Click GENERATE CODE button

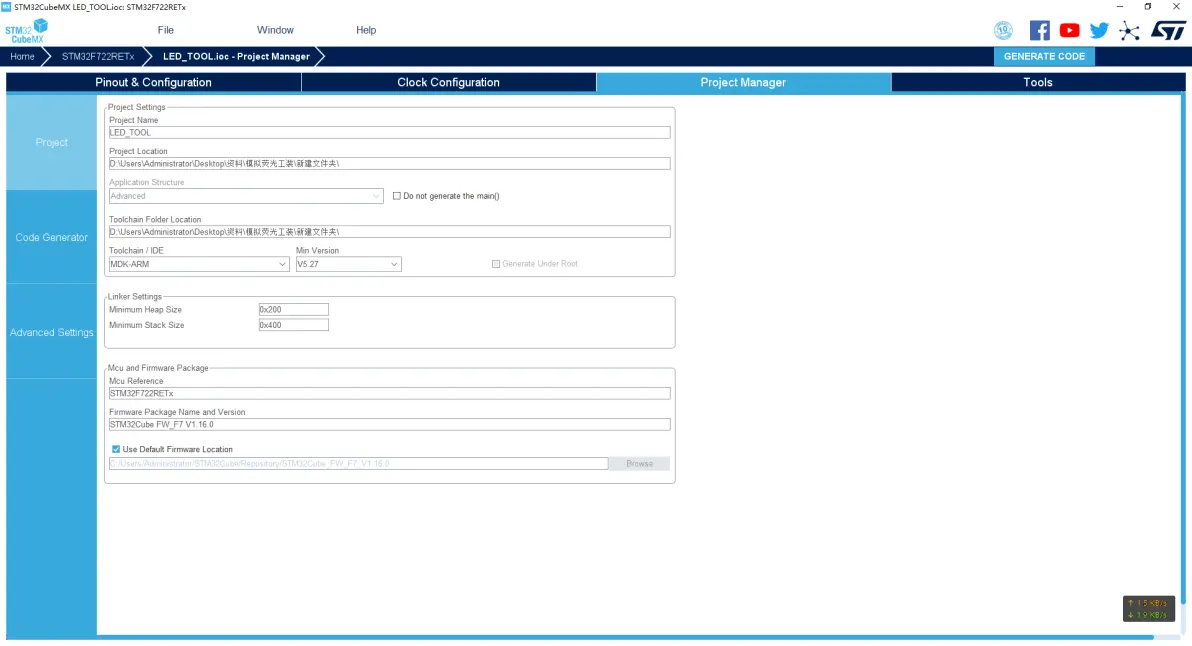pos(1044,56)
